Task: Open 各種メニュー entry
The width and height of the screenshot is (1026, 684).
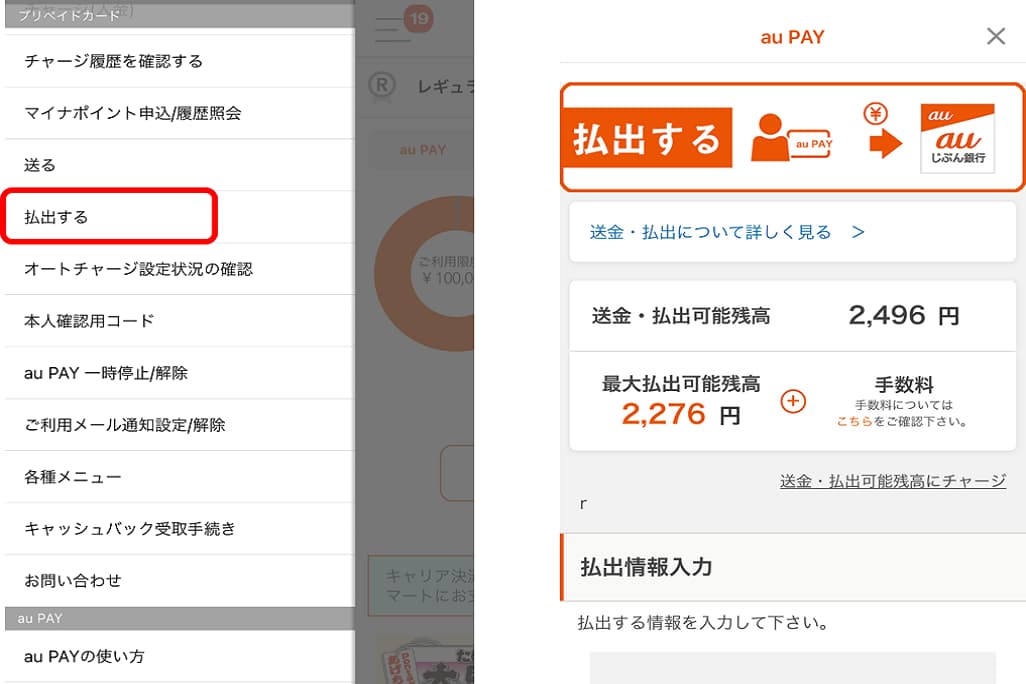Action: click(x=179, y=477)
